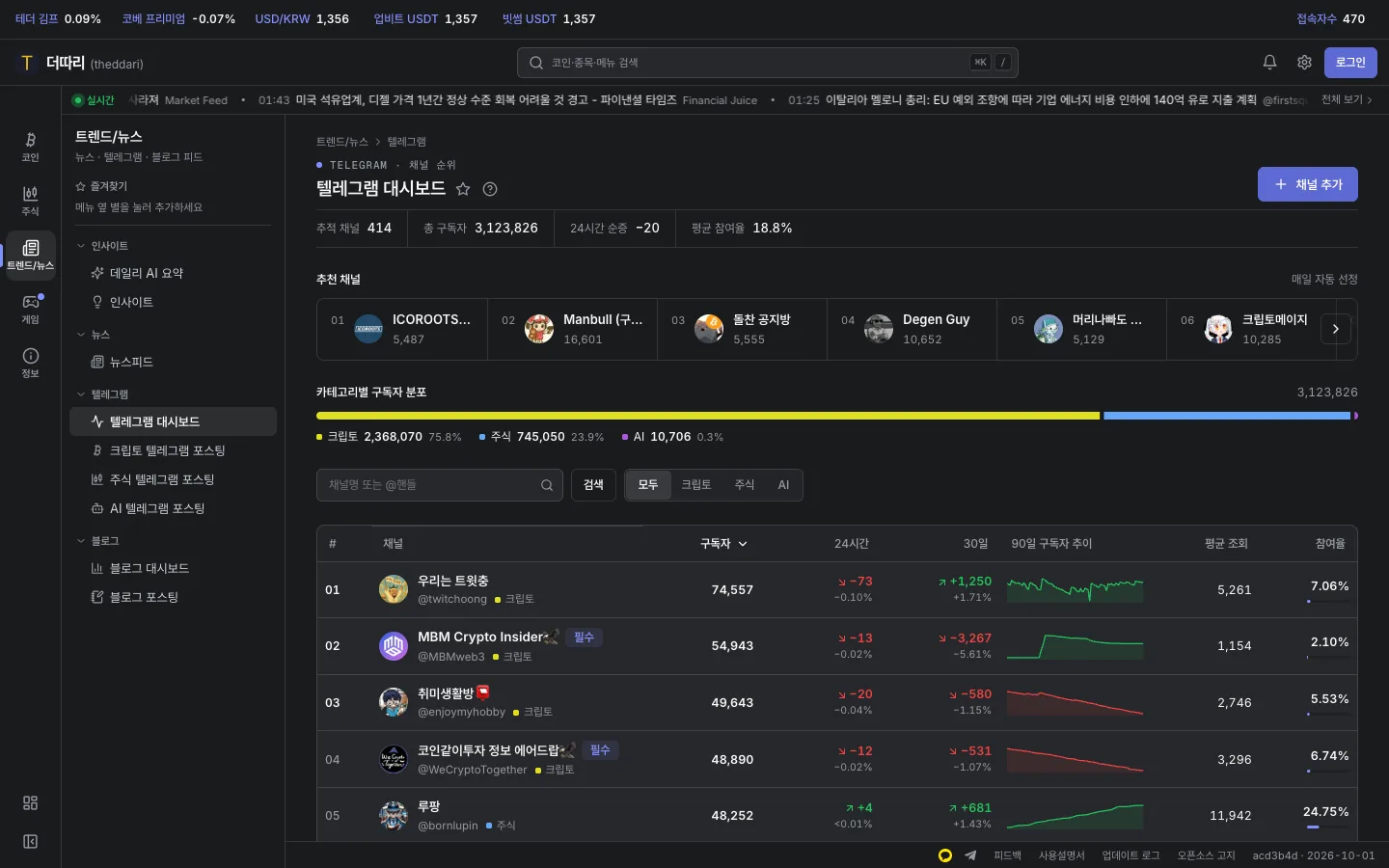
Task: Expand the news ticker via 전체 보기
Action: [1347, 100]
